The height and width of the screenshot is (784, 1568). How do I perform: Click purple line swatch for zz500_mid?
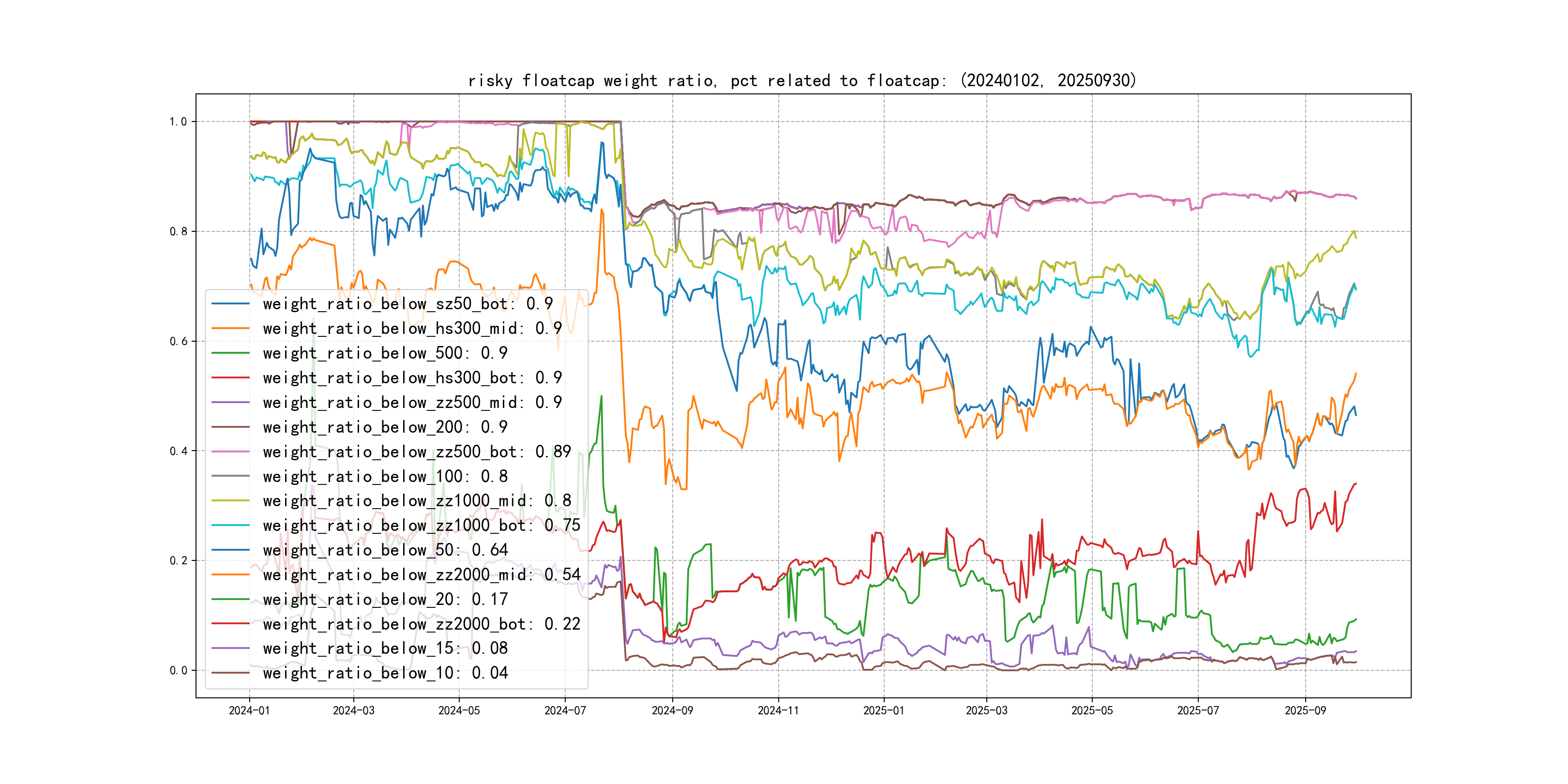click(x=230, y=402)
